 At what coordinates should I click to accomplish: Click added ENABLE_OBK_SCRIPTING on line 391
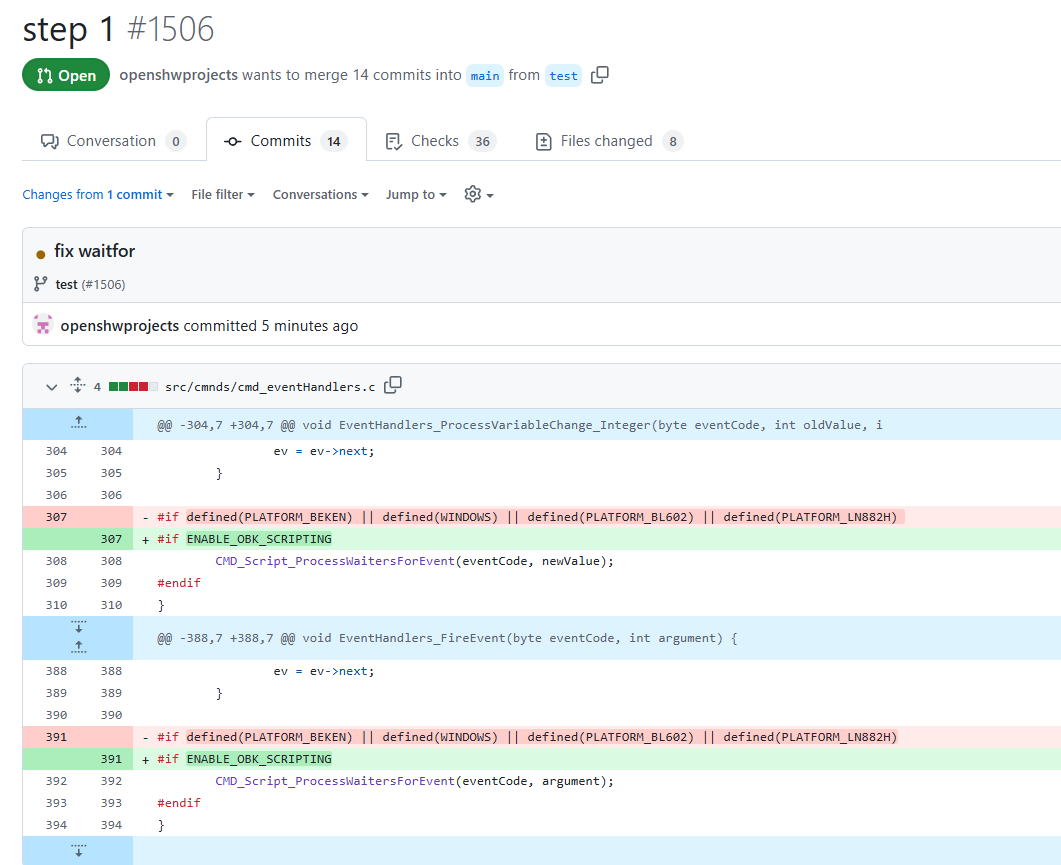tap(259, 759)
